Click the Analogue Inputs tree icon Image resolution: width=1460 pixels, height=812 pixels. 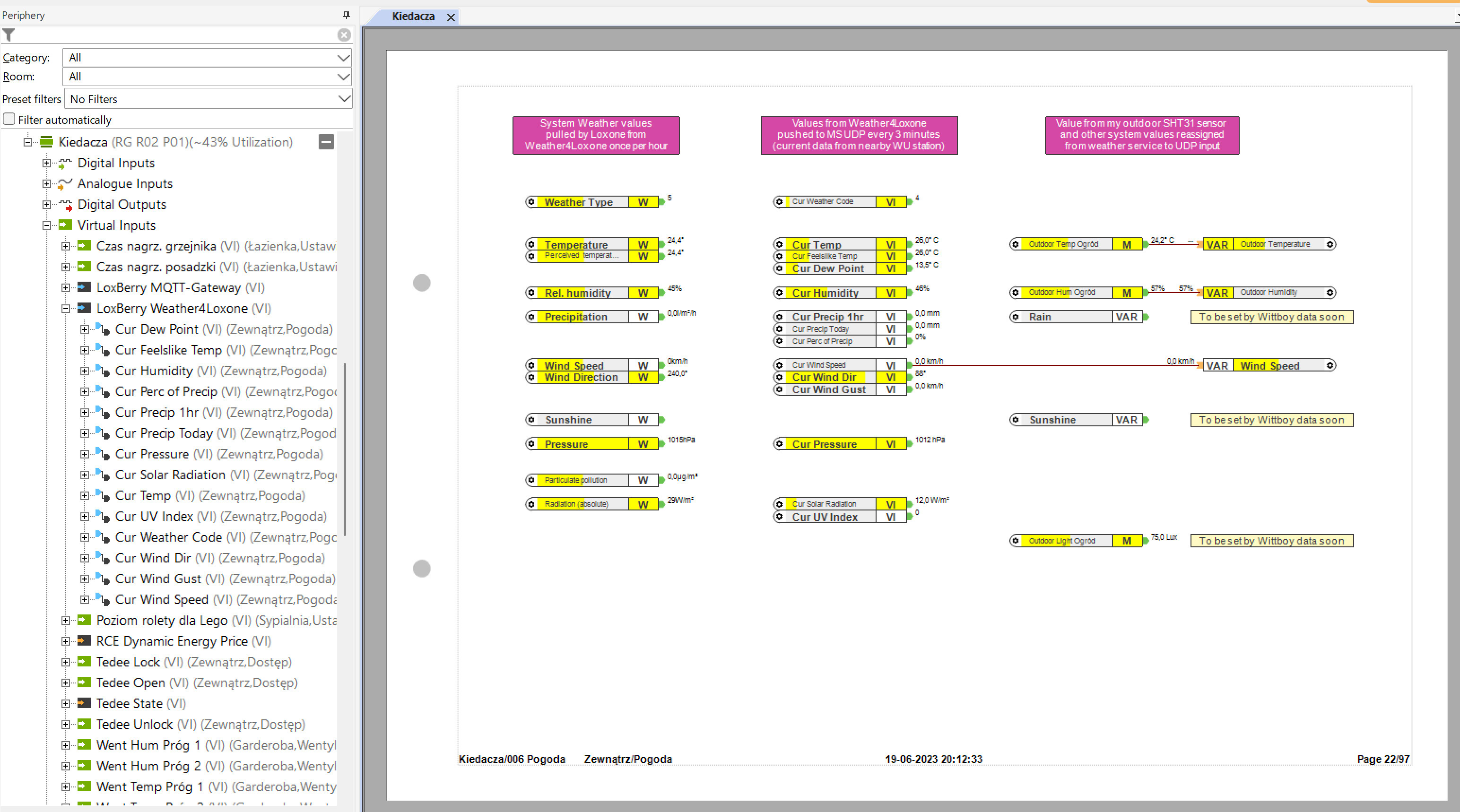tap(65, 183)
